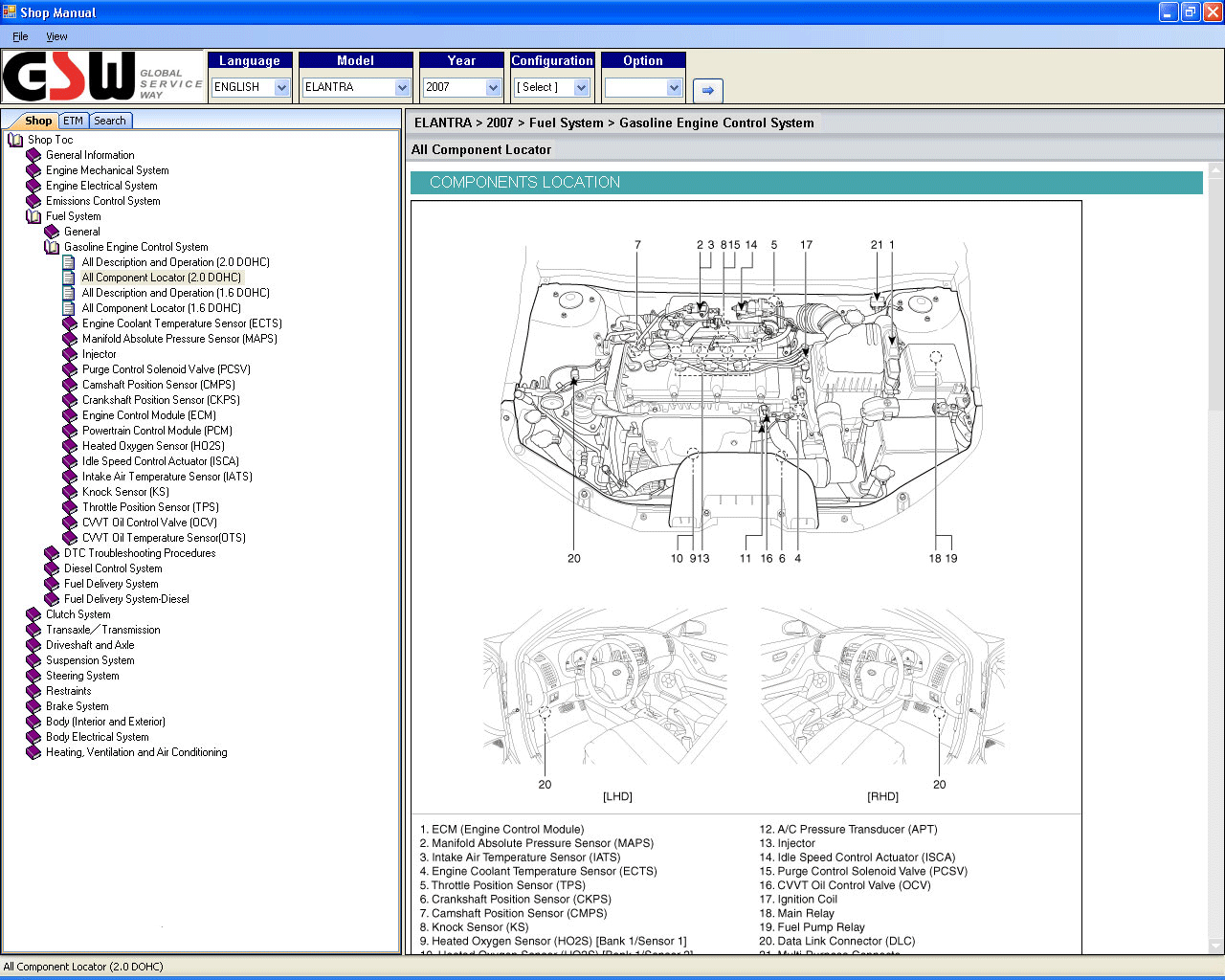Open the View menu
This screenshot has width=1225, height=980.
[x=56, y=36]
